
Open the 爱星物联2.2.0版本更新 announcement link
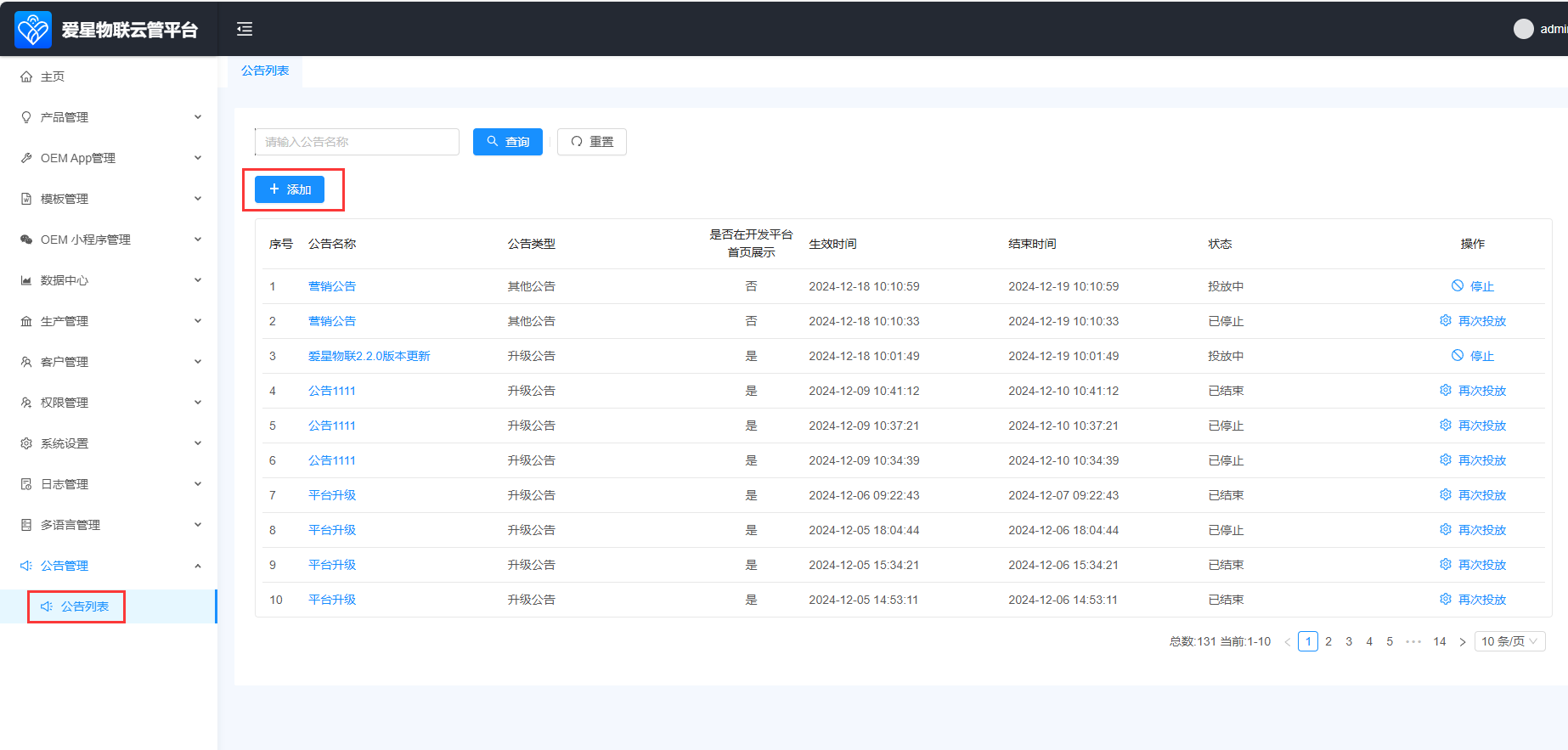point(369,356)
